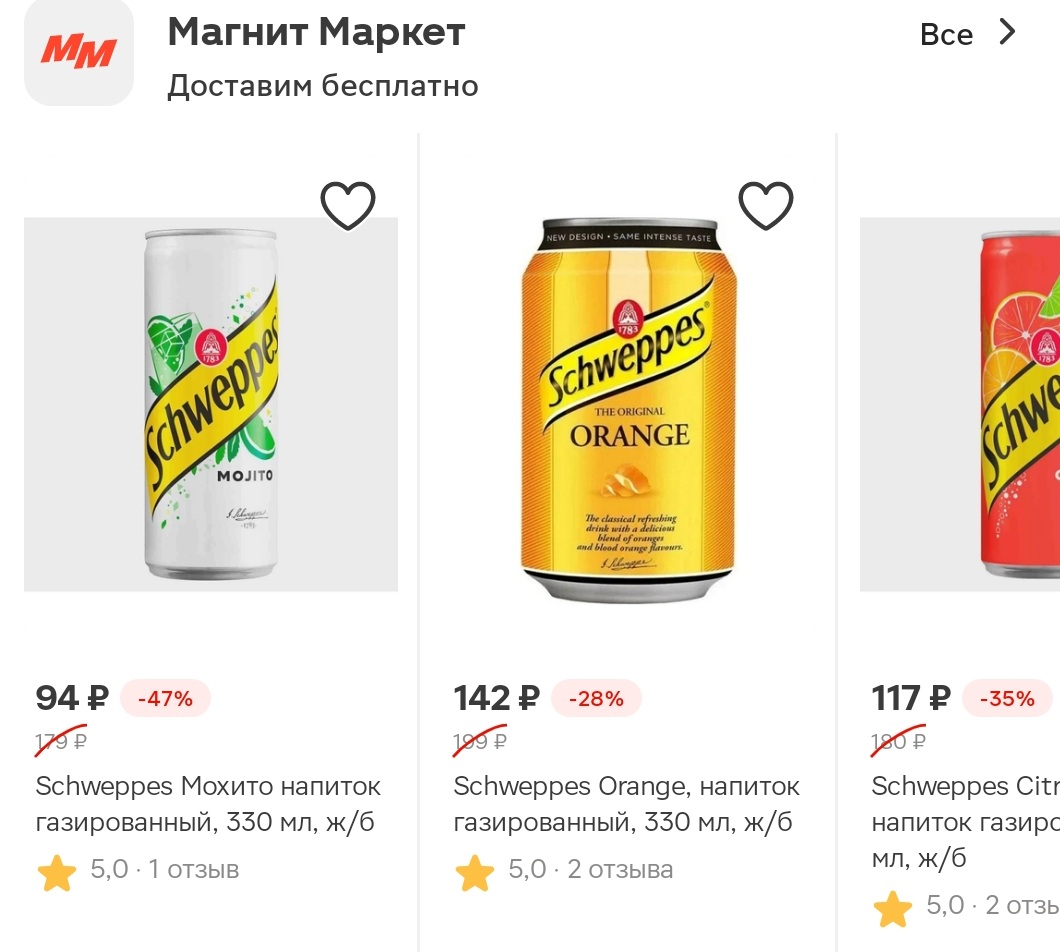Favorite the Schweppes Orange can

pos(765,205)
